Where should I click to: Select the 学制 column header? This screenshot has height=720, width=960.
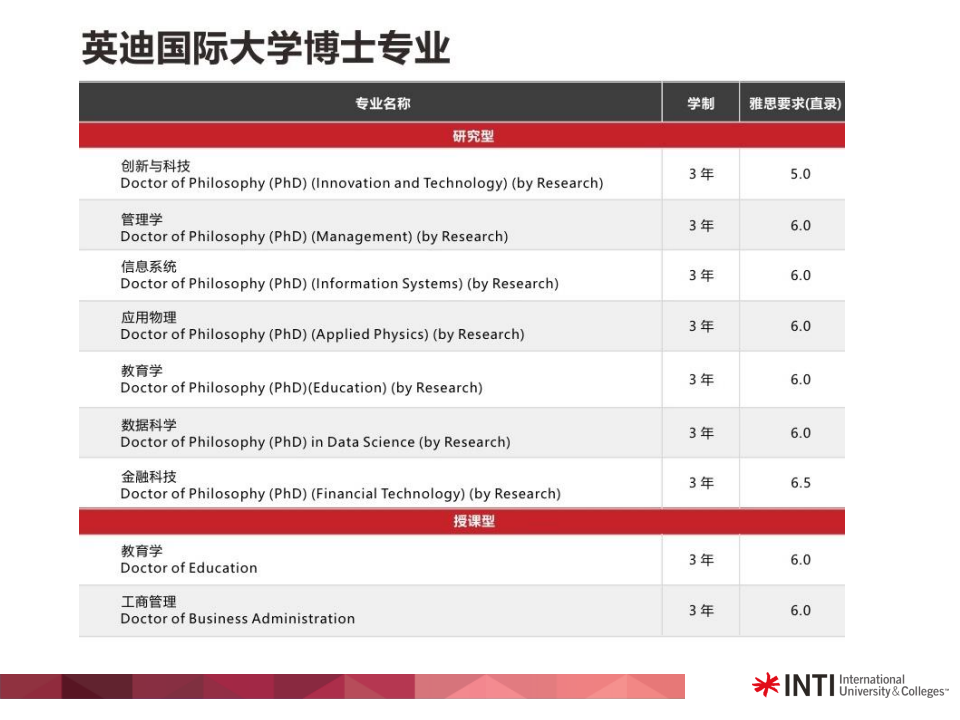tap(700, 103)
